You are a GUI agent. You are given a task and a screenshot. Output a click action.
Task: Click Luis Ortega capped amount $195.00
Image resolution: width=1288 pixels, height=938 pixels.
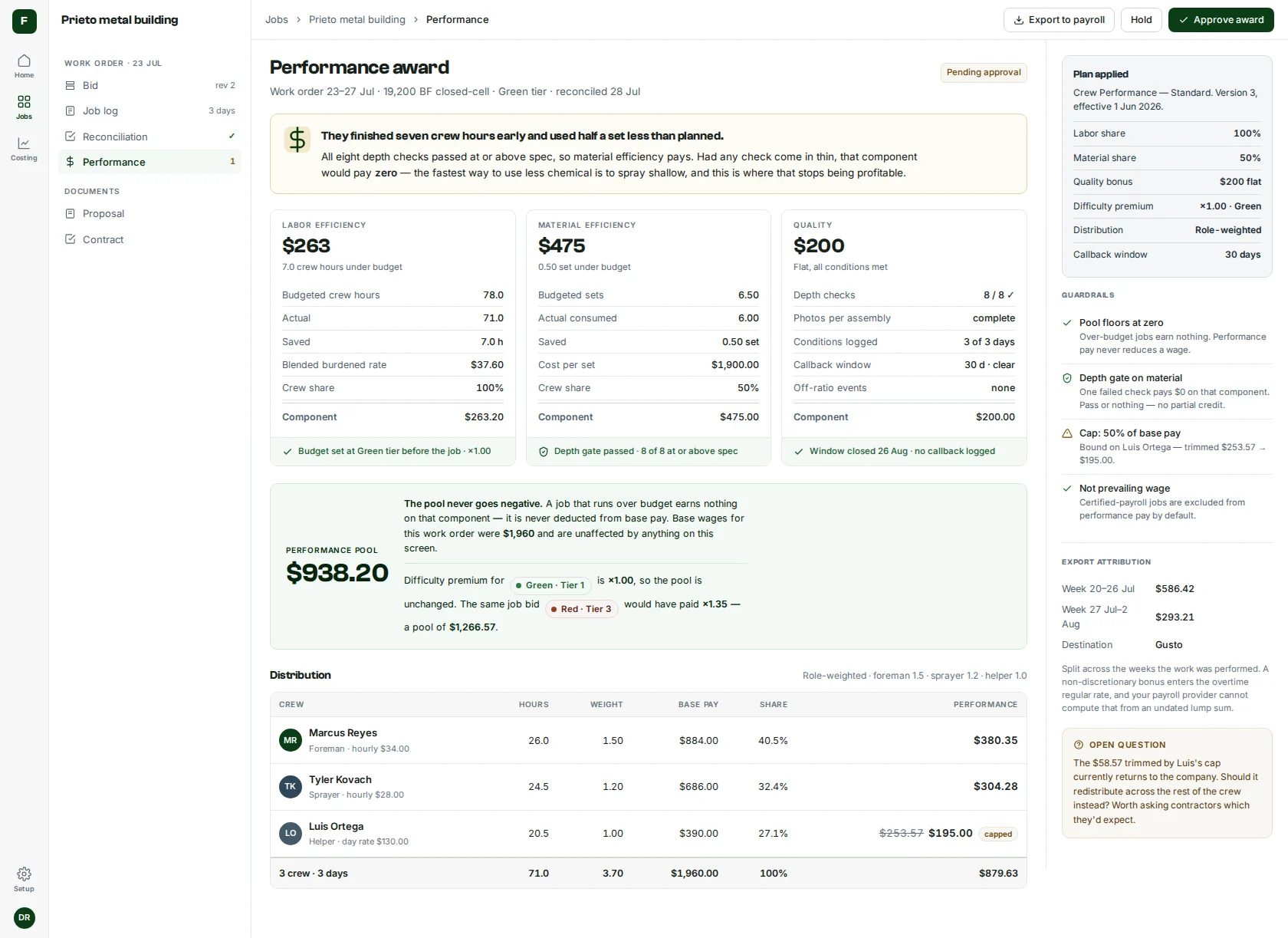950,833
